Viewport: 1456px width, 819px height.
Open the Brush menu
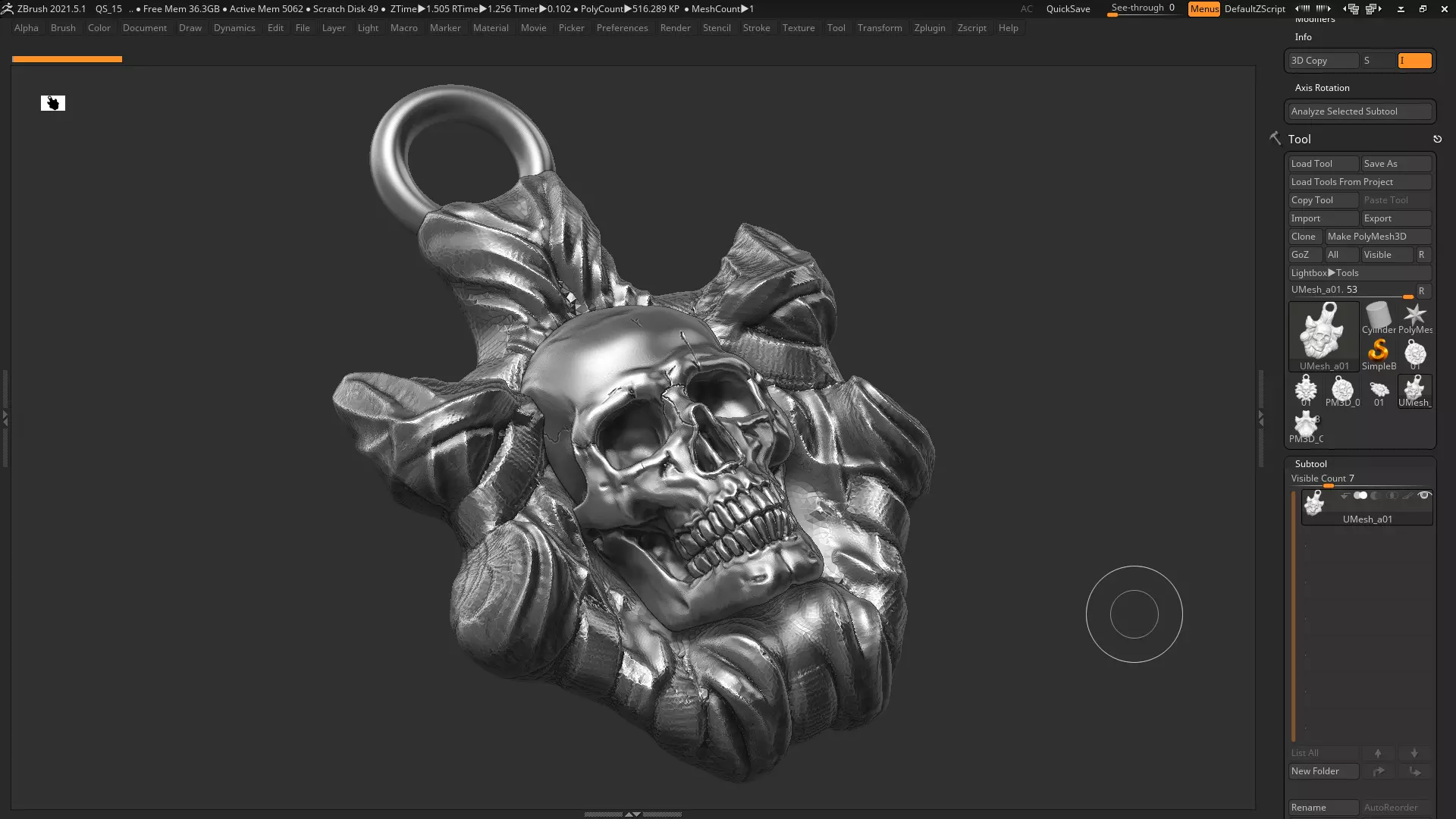point(63,28)
